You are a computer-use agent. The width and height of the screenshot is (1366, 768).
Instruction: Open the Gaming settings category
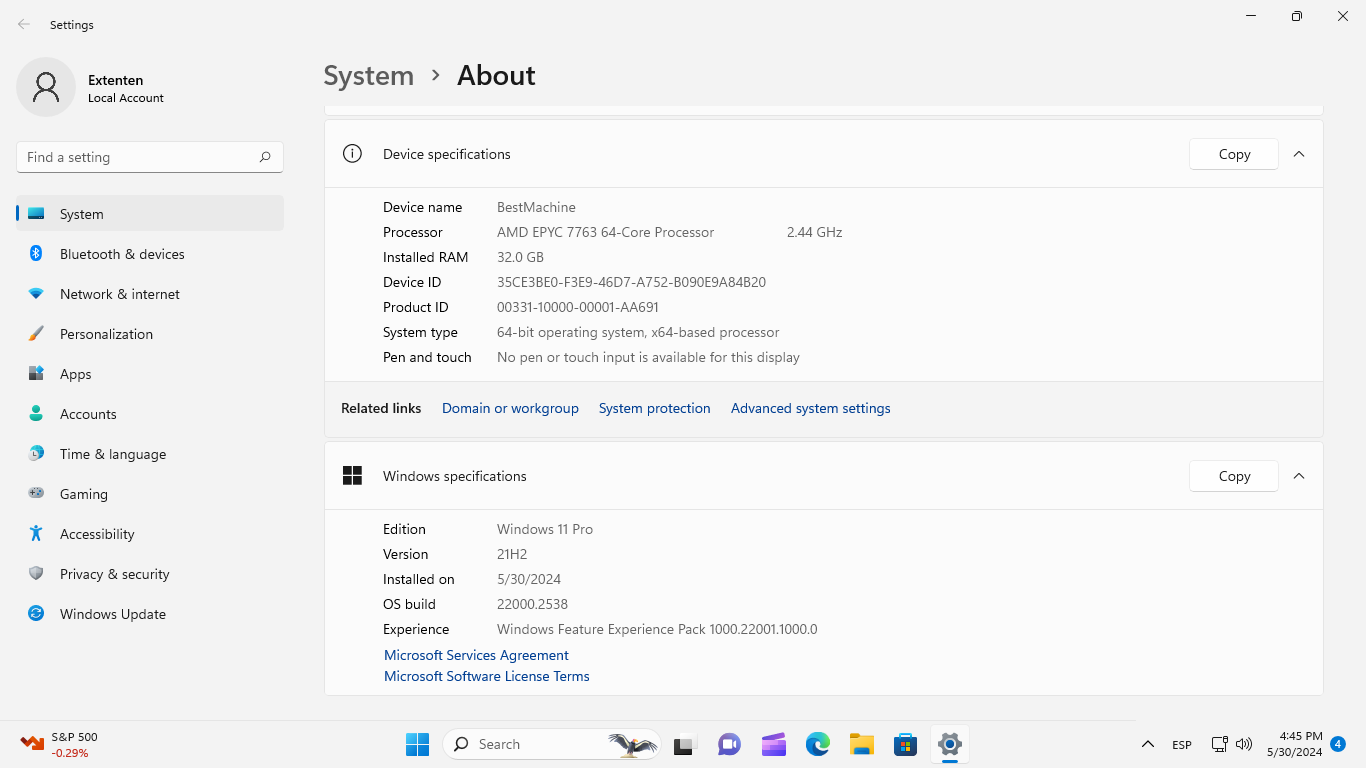tap(83, 494)
